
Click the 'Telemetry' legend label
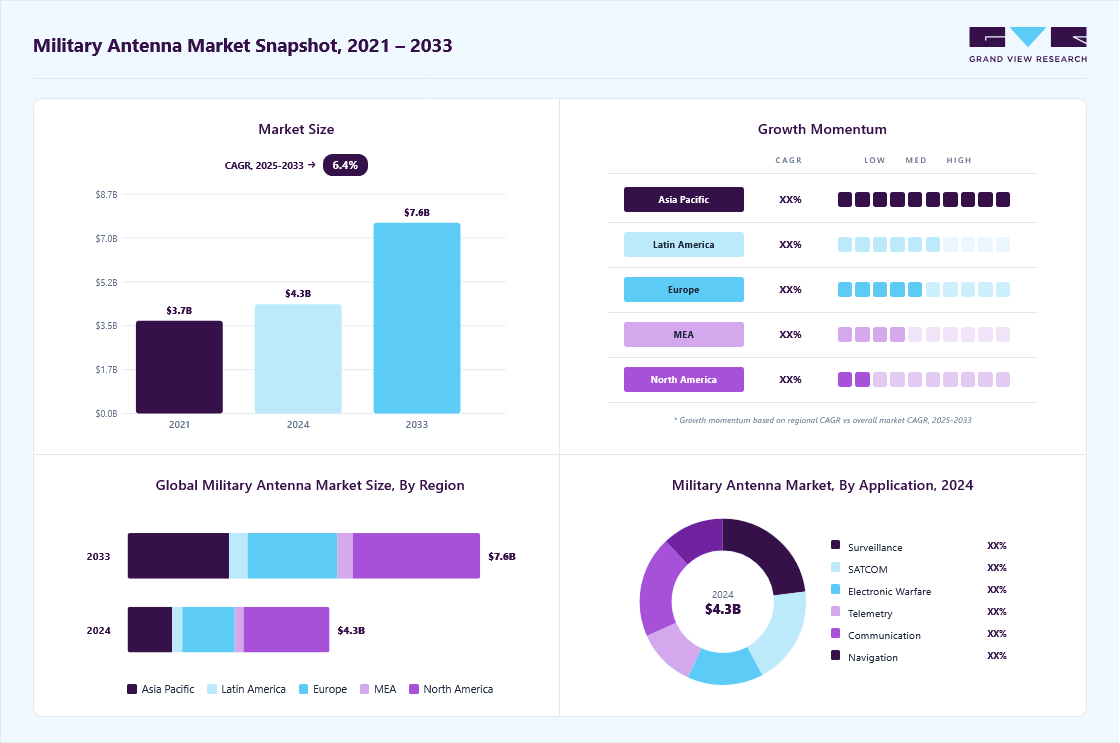[x=870, y=614]
